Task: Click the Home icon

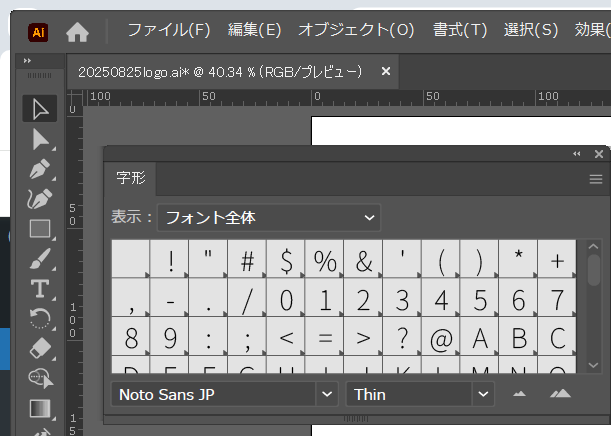Action: 78,32
